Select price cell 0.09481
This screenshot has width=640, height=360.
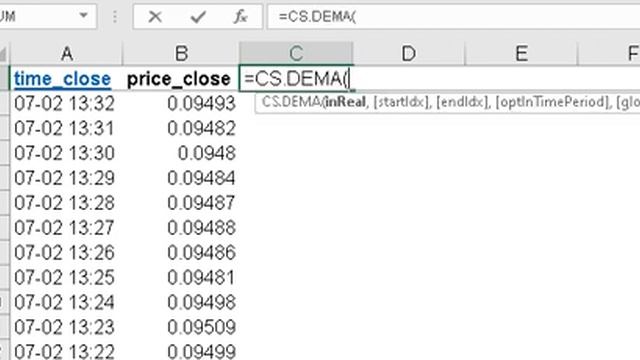[x=181, y=278]
